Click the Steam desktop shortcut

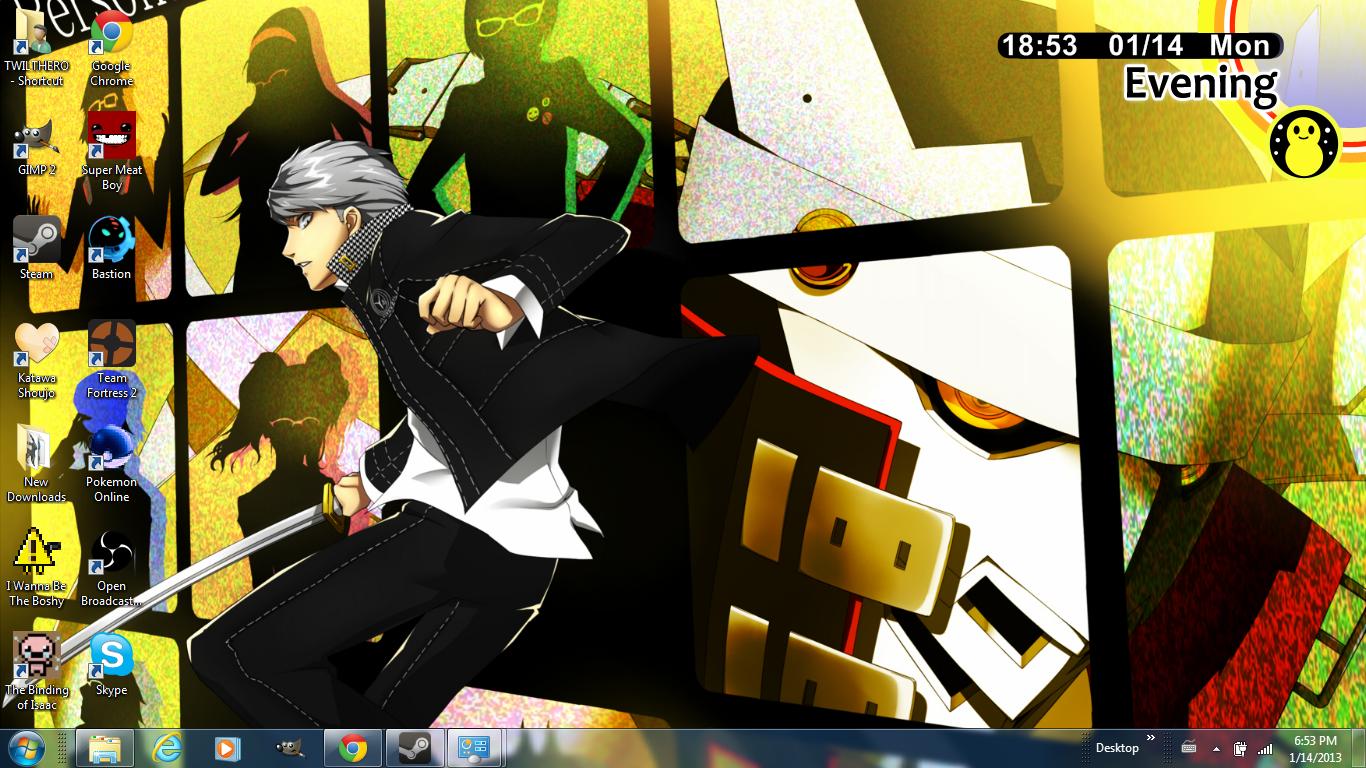point(36,248)
